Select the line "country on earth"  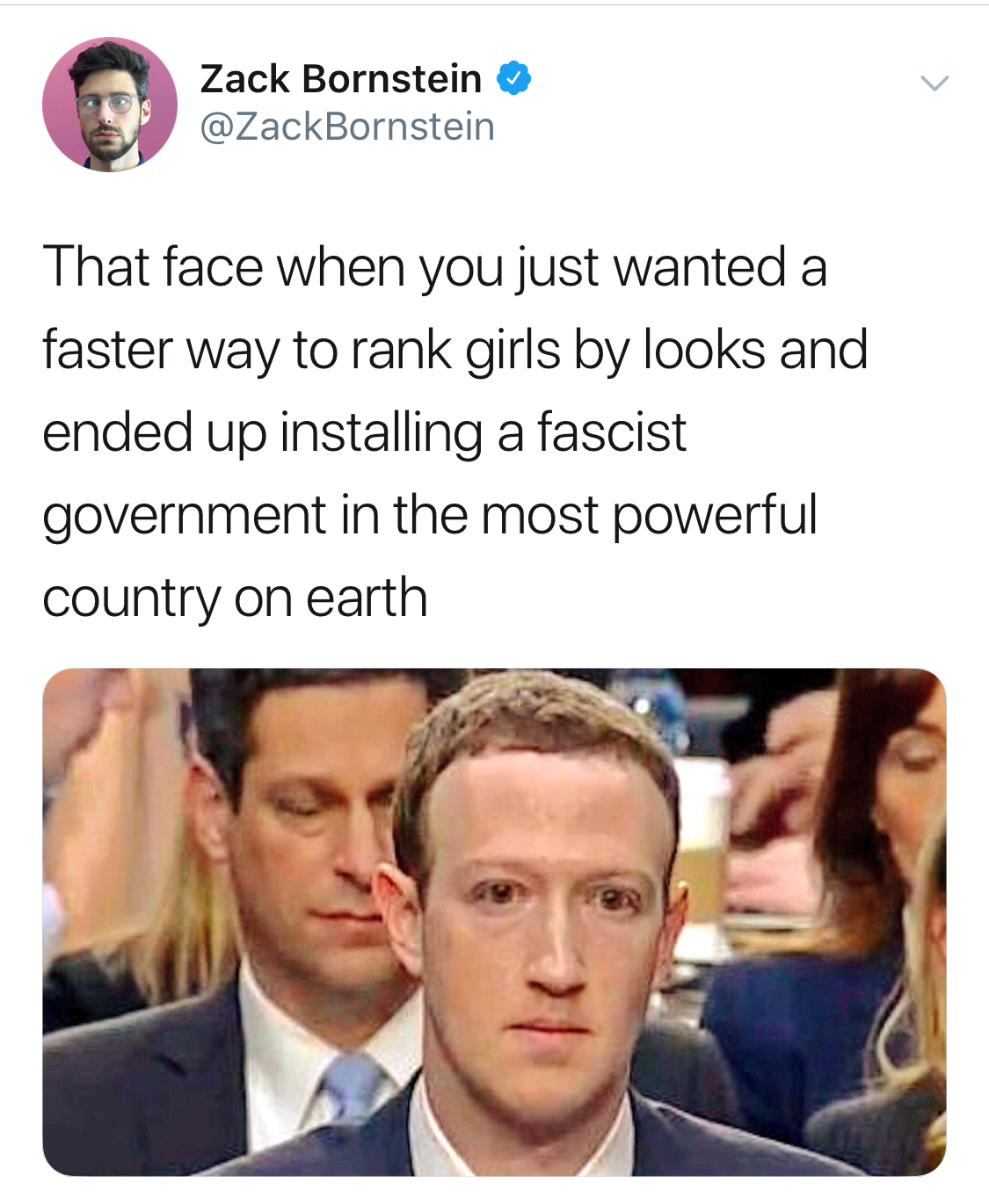235,598
